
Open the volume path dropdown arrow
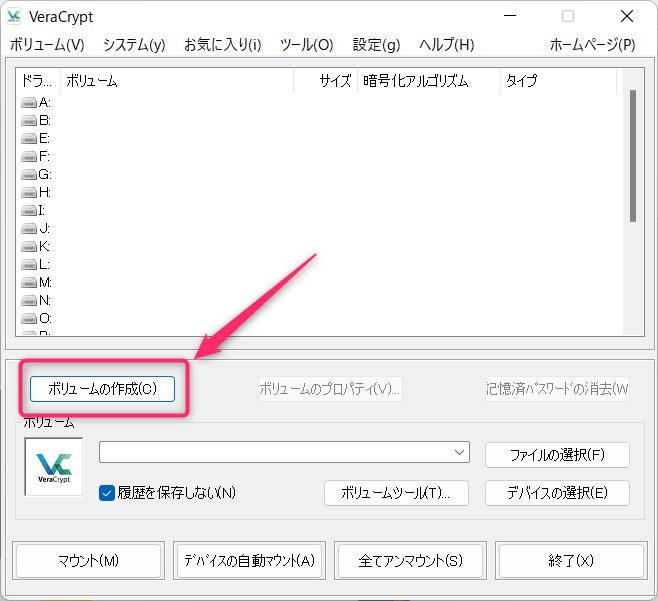tap(460, 452)
